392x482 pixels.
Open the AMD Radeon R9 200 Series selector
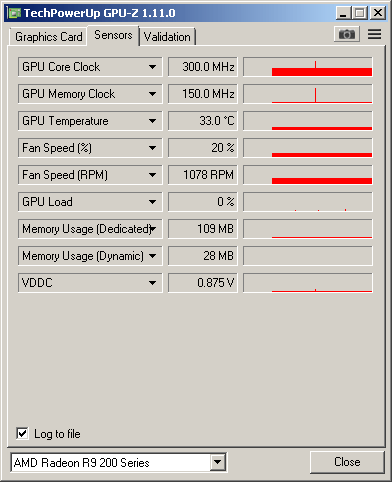click(119, 462)
